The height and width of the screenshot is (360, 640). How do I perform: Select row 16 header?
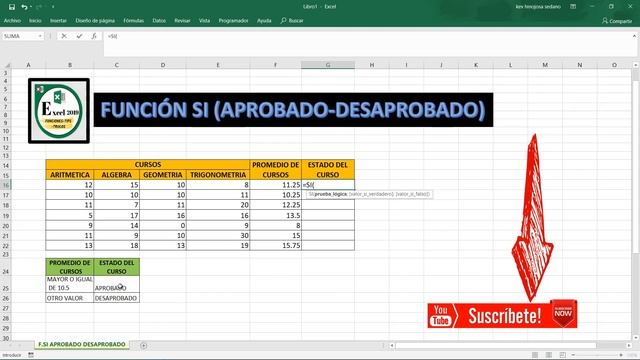point(6,185)
